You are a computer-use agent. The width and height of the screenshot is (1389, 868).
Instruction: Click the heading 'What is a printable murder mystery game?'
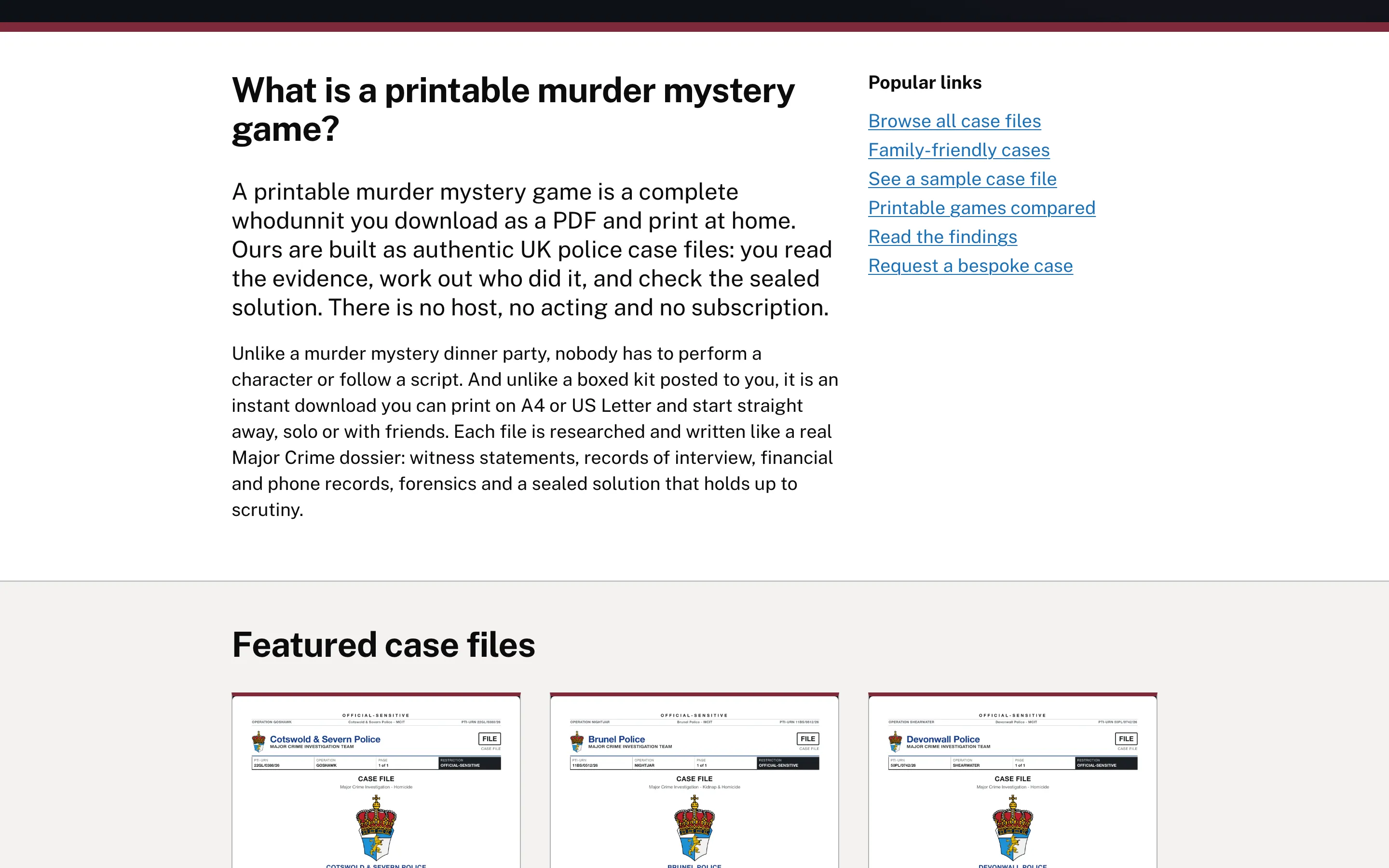click(x=513, y=109)
